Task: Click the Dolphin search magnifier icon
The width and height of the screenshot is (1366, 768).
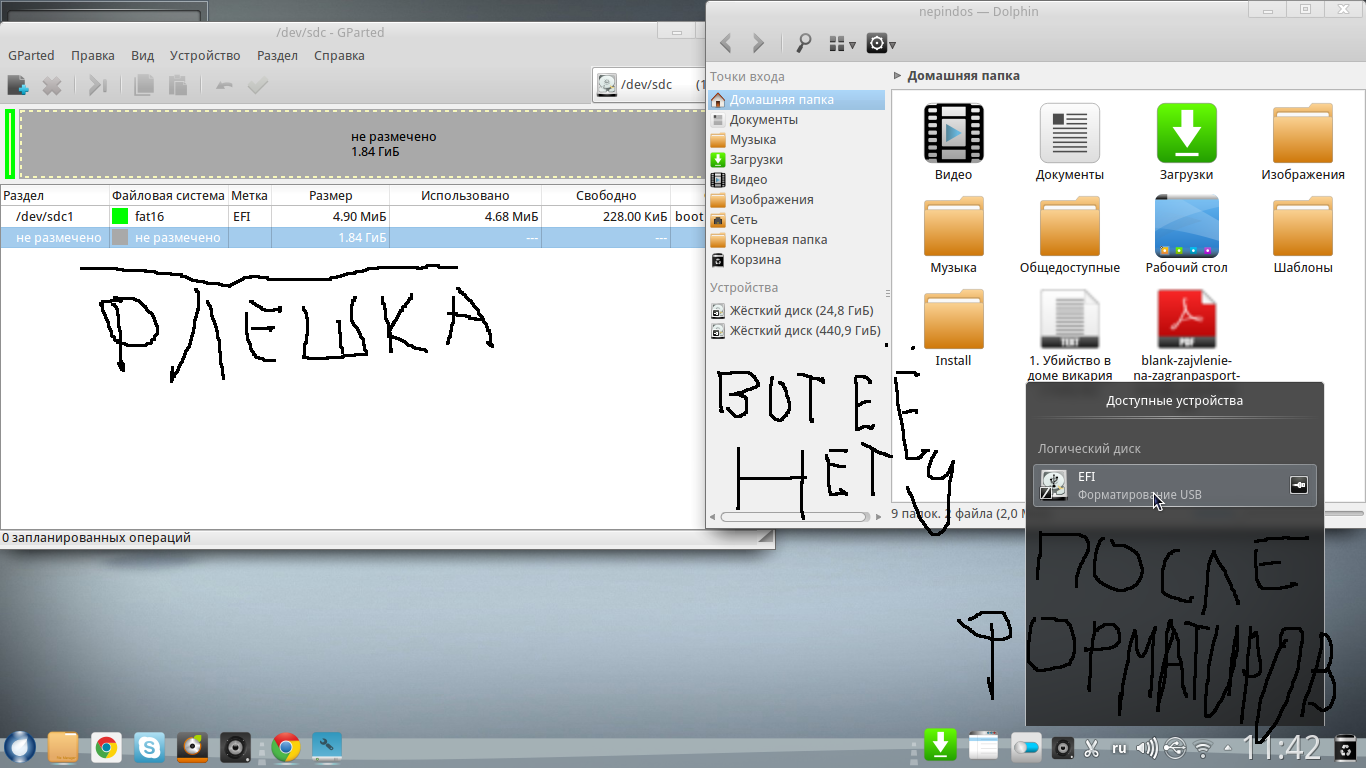Action: point(803,43)
